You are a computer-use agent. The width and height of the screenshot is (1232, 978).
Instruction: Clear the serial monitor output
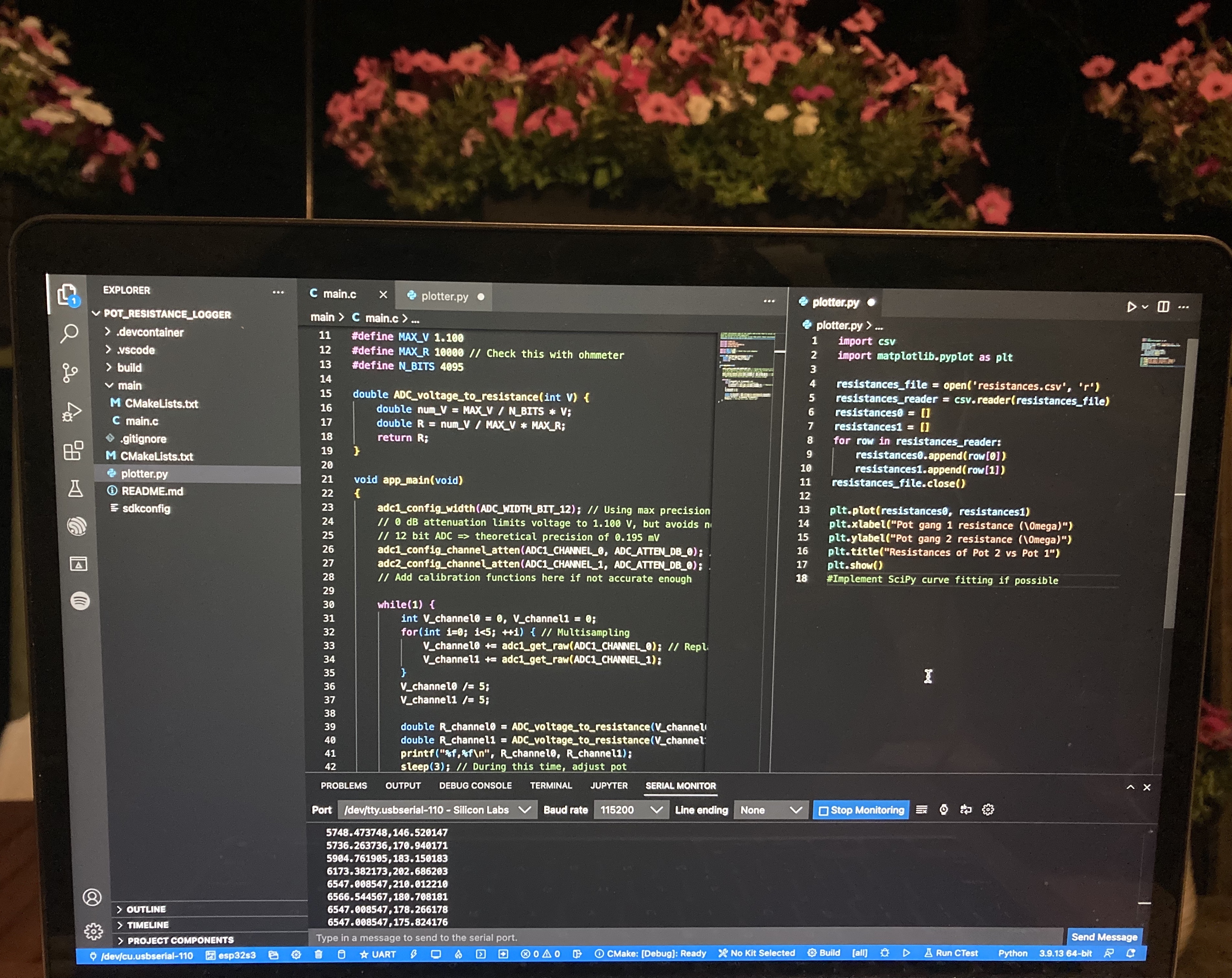[x=921, y=810]
